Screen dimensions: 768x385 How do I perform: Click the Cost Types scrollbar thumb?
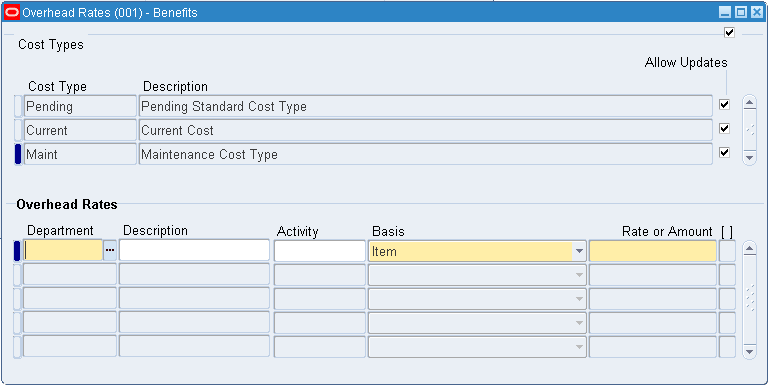(749, 130)
